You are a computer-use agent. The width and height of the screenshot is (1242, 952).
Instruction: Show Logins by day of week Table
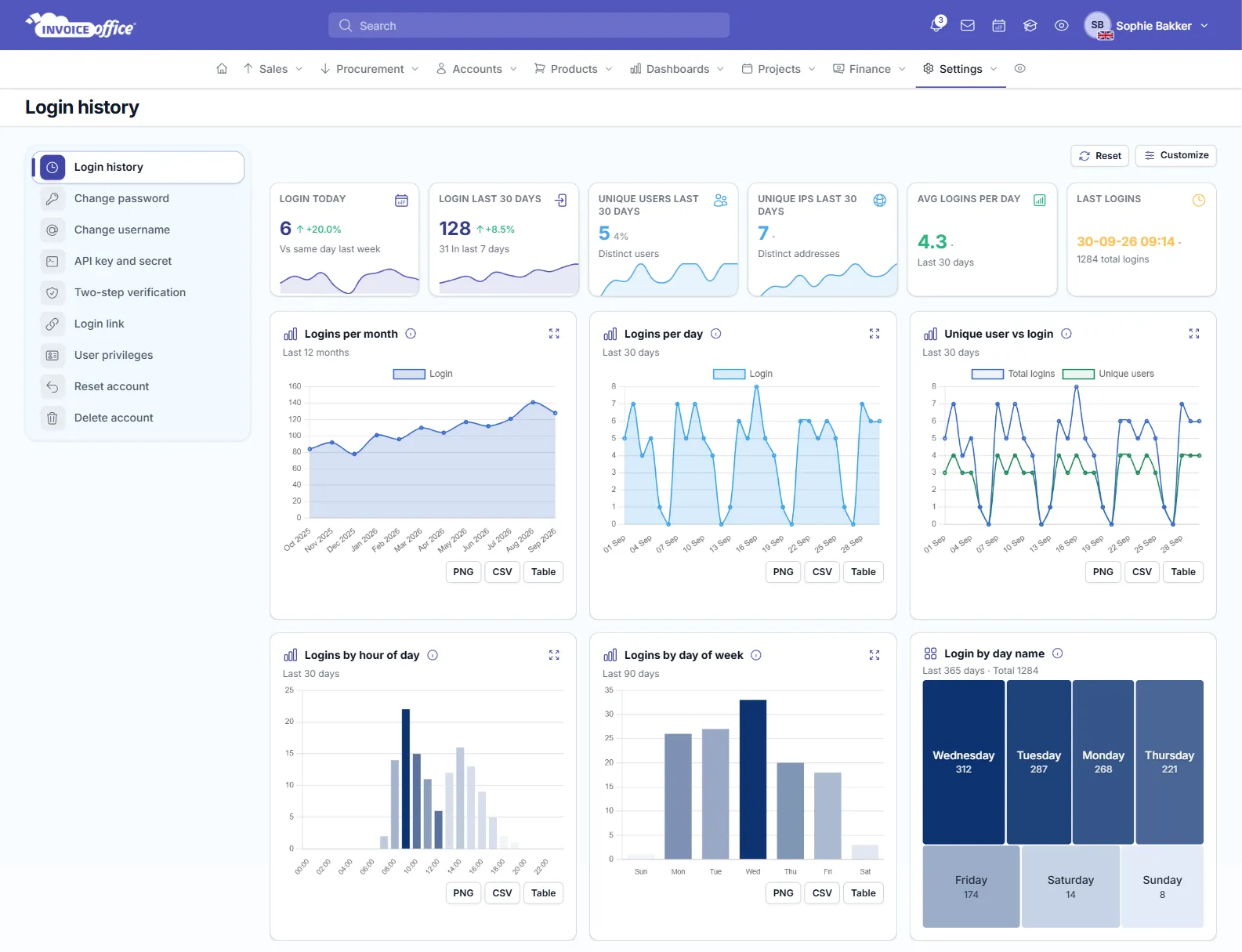(x=864, y=893)
